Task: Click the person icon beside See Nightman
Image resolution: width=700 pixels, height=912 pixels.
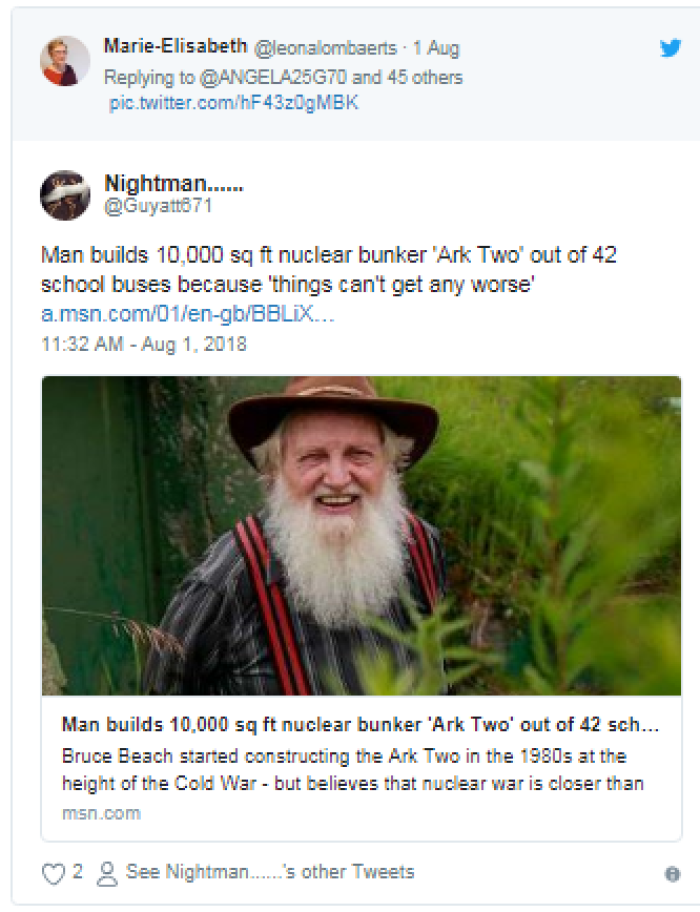Action: (x=107, y=874)
